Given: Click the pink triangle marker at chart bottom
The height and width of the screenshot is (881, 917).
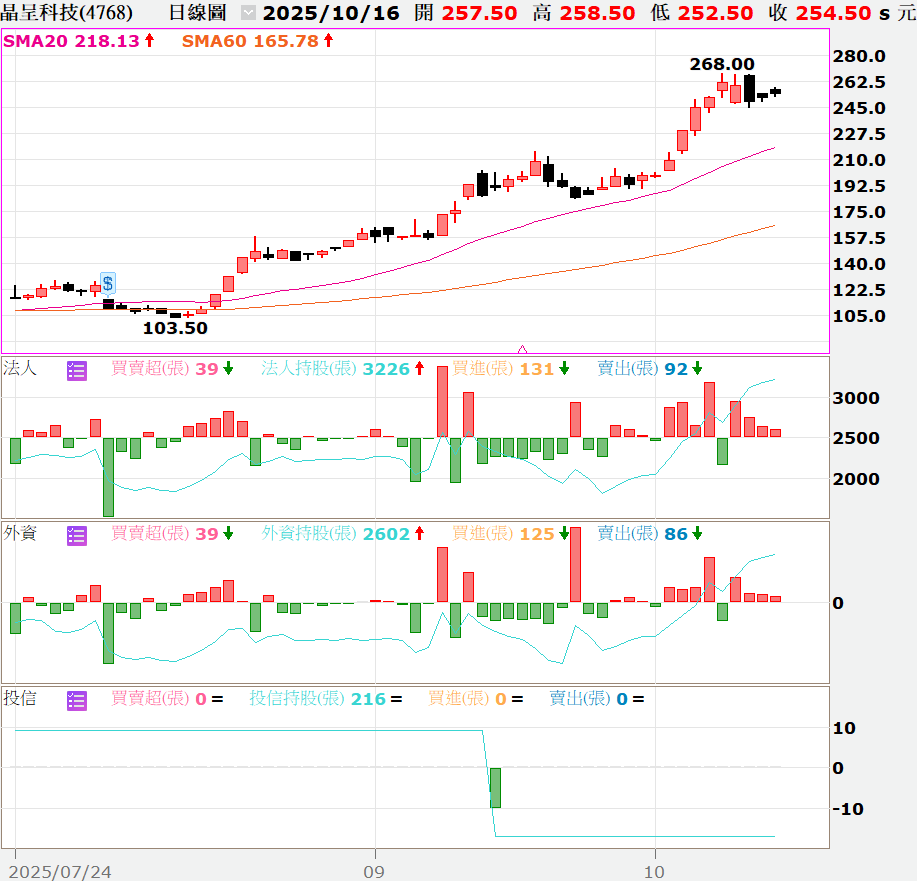Looking at the screenshot, I should pos(522,349).
